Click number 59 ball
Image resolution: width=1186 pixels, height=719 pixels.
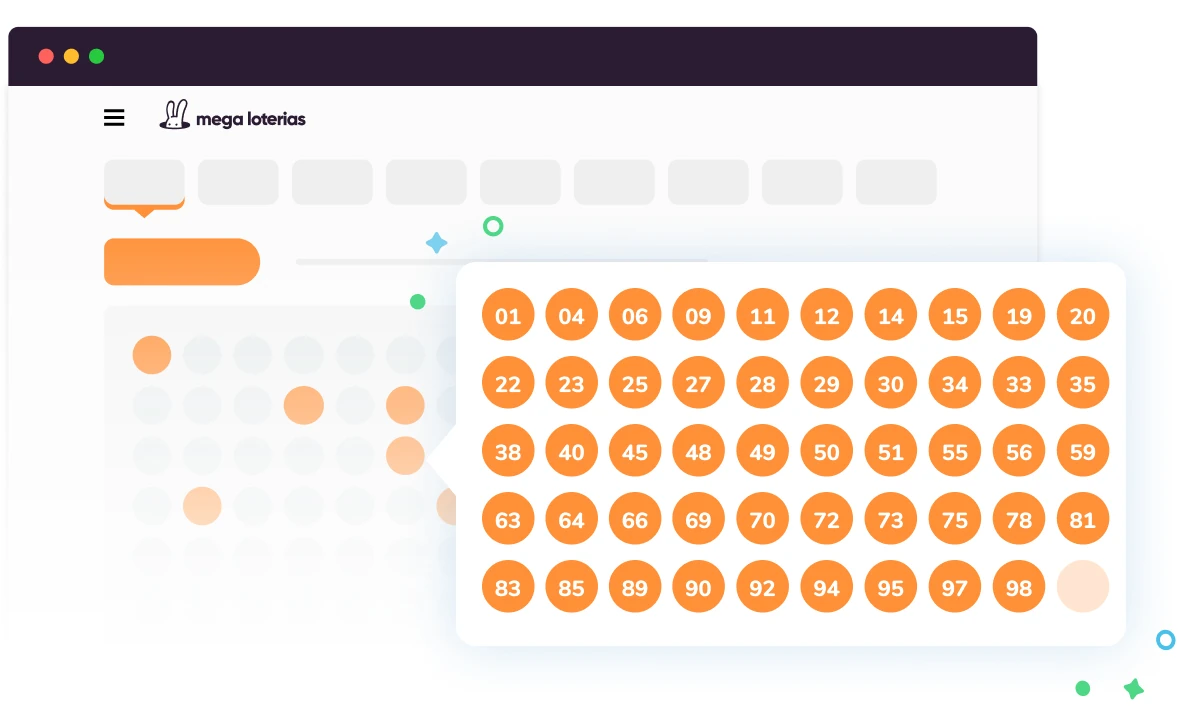pyautogui.click(x=1082, y=451)
